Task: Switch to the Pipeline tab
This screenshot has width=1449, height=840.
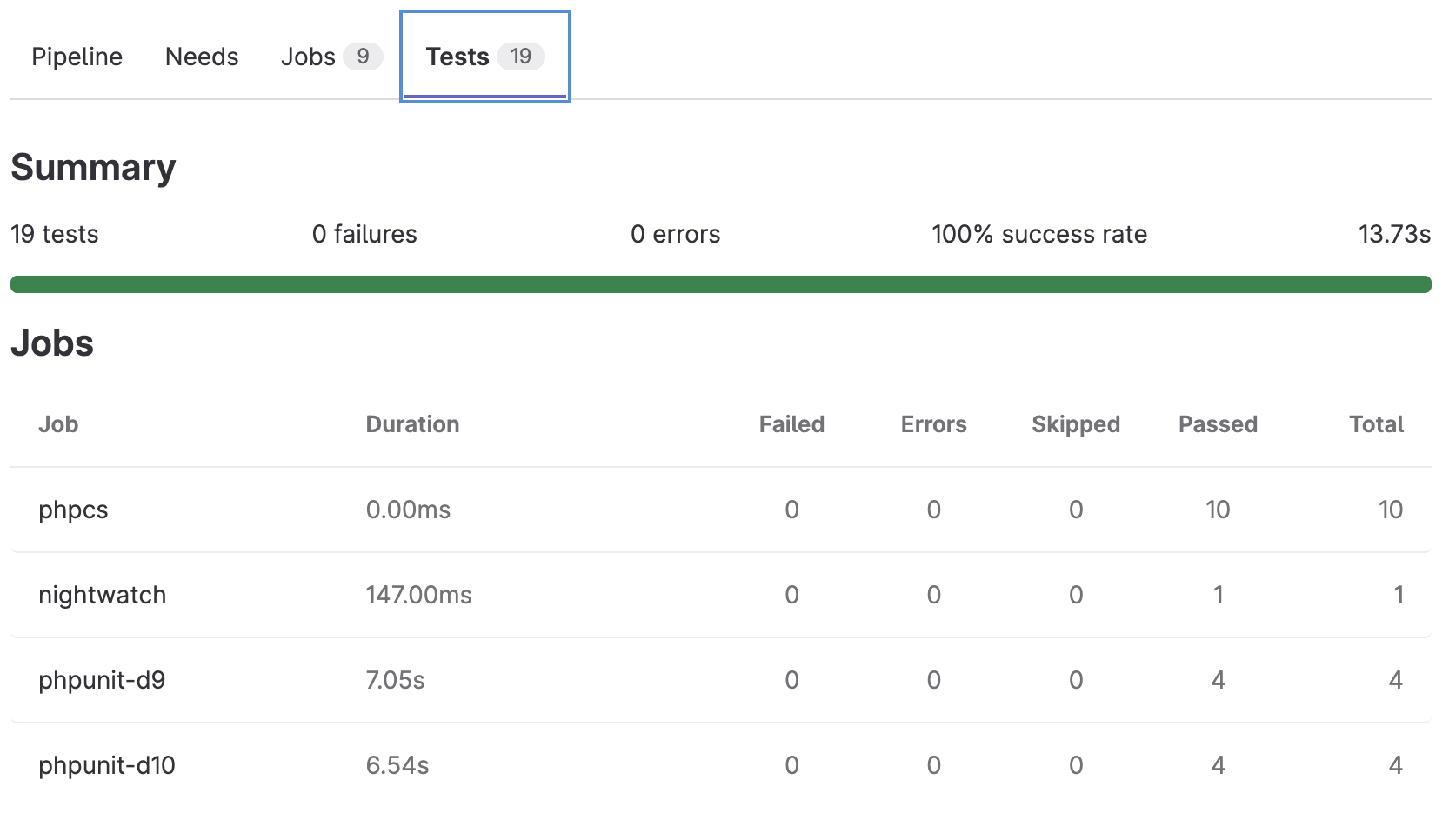Action: [76, 57]
